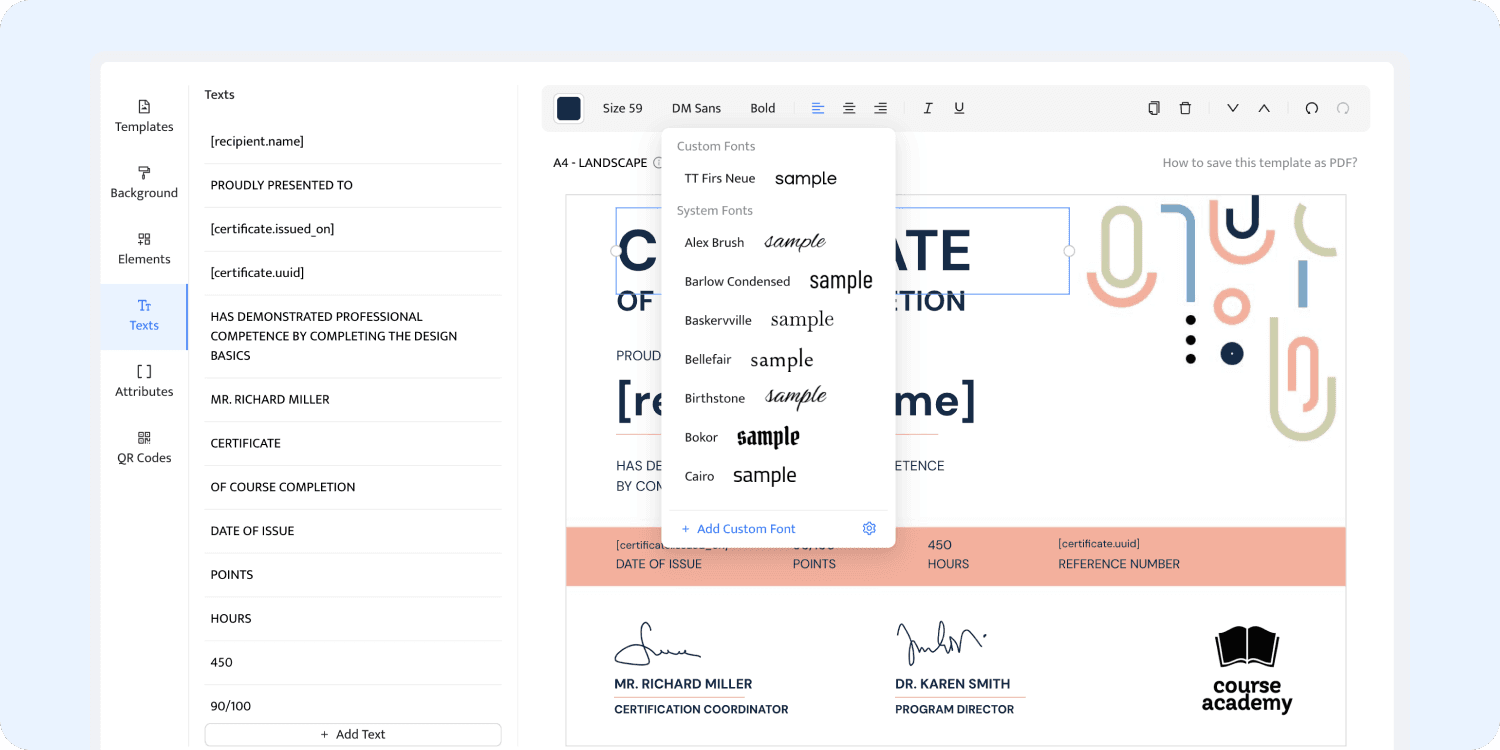The image size is (1500, 750).
Task: Select left text alignment
Action: (818, 108)
